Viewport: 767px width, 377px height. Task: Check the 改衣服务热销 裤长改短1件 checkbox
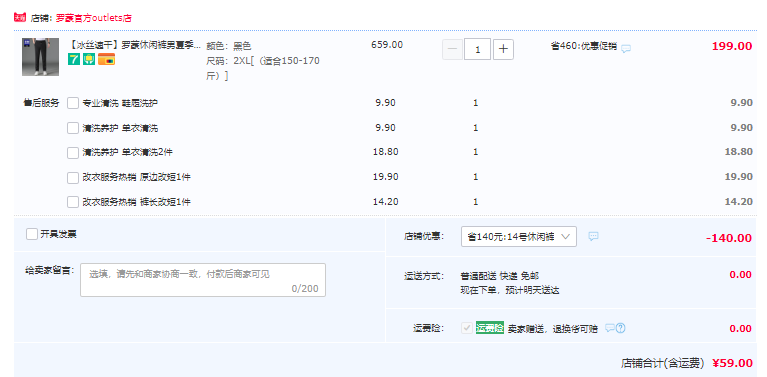pyautogui.click(x=73, y=201)
